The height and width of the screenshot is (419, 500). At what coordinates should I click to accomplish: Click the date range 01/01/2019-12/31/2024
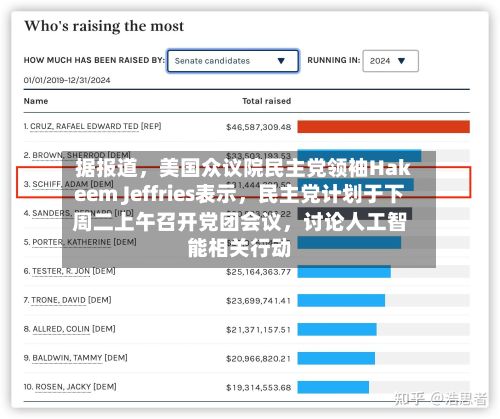pos(67,80)
